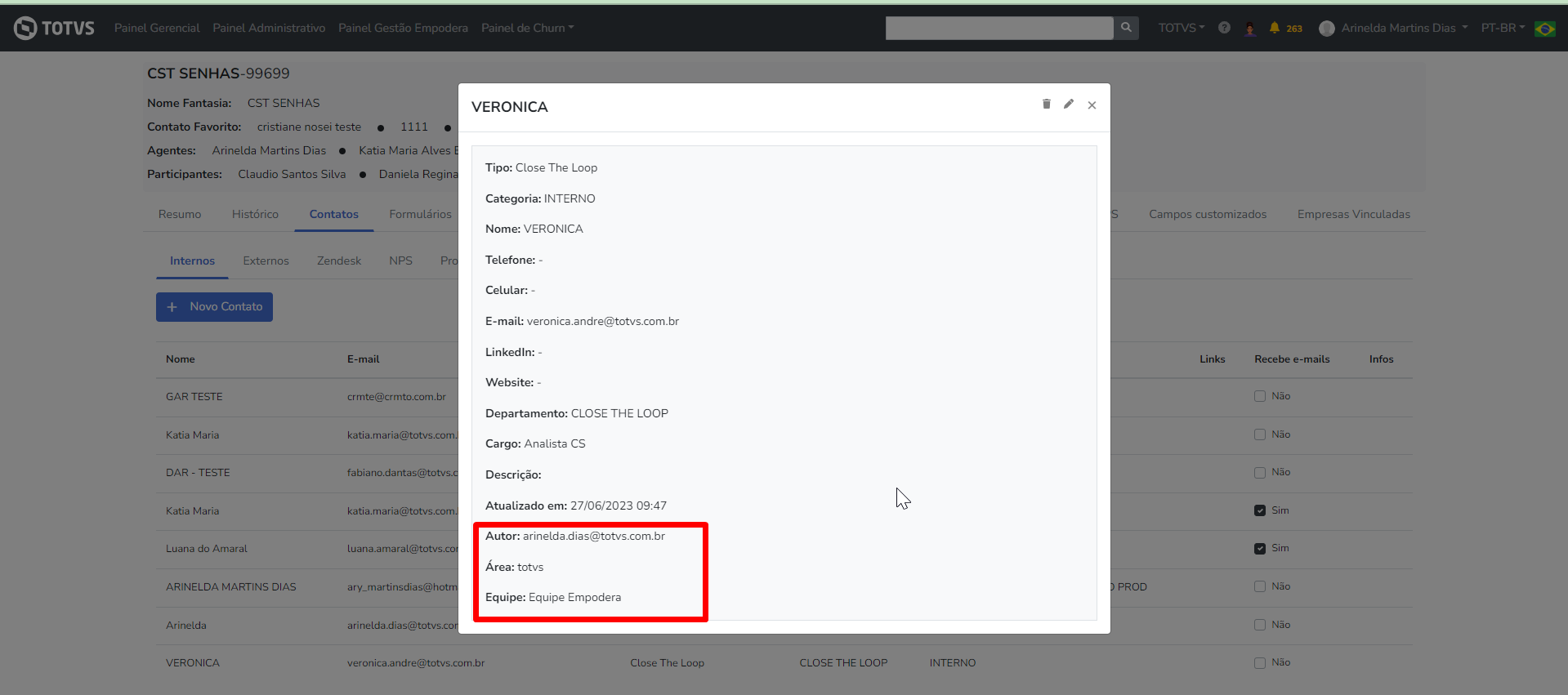Click the Infos column header
1568x695 pixels.
click(x=1382, y=359)
